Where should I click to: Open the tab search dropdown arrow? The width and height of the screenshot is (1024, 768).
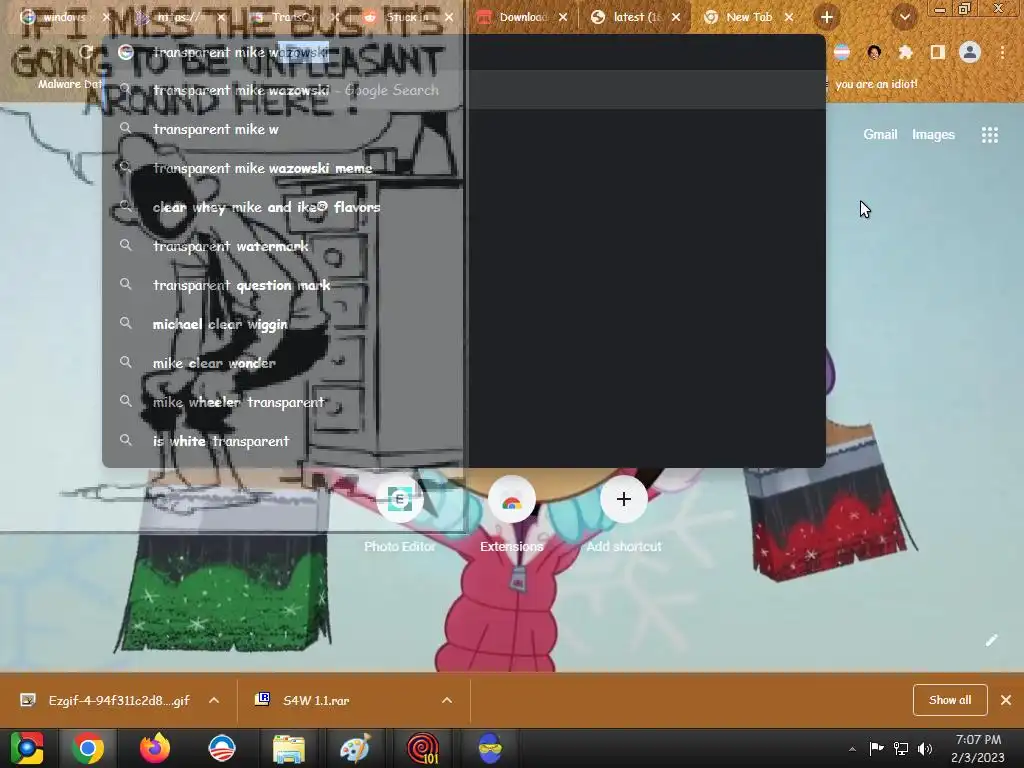coord(905,18)
